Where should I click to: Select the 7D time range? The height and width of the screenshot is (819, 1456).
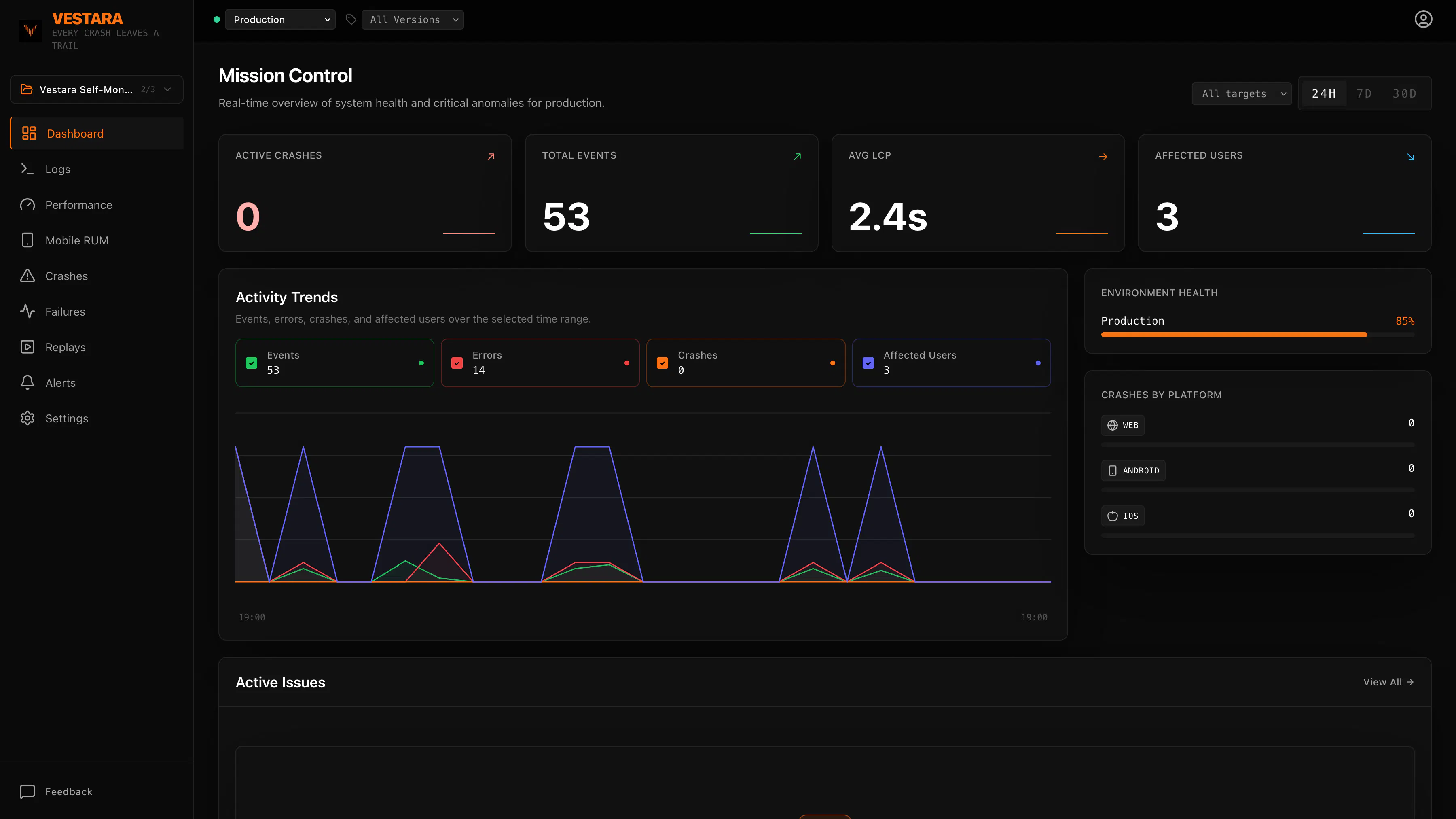coord(1364,94)
